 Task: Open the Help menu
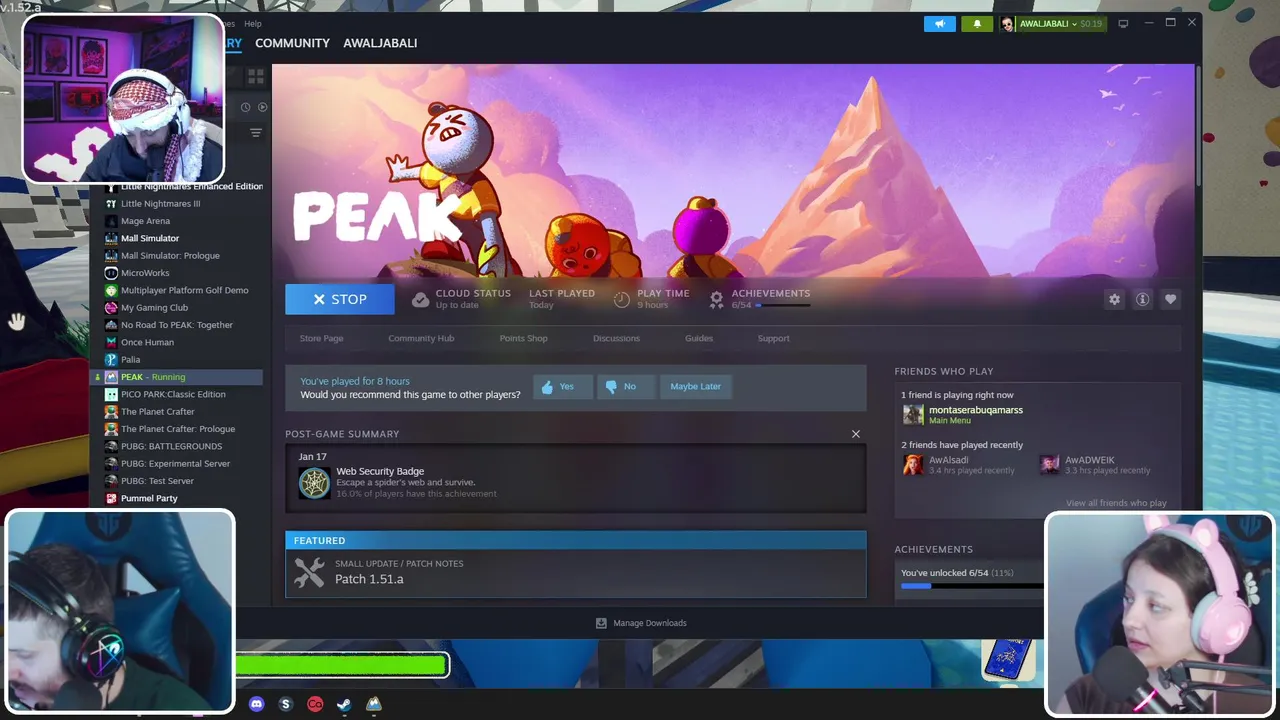253,24
